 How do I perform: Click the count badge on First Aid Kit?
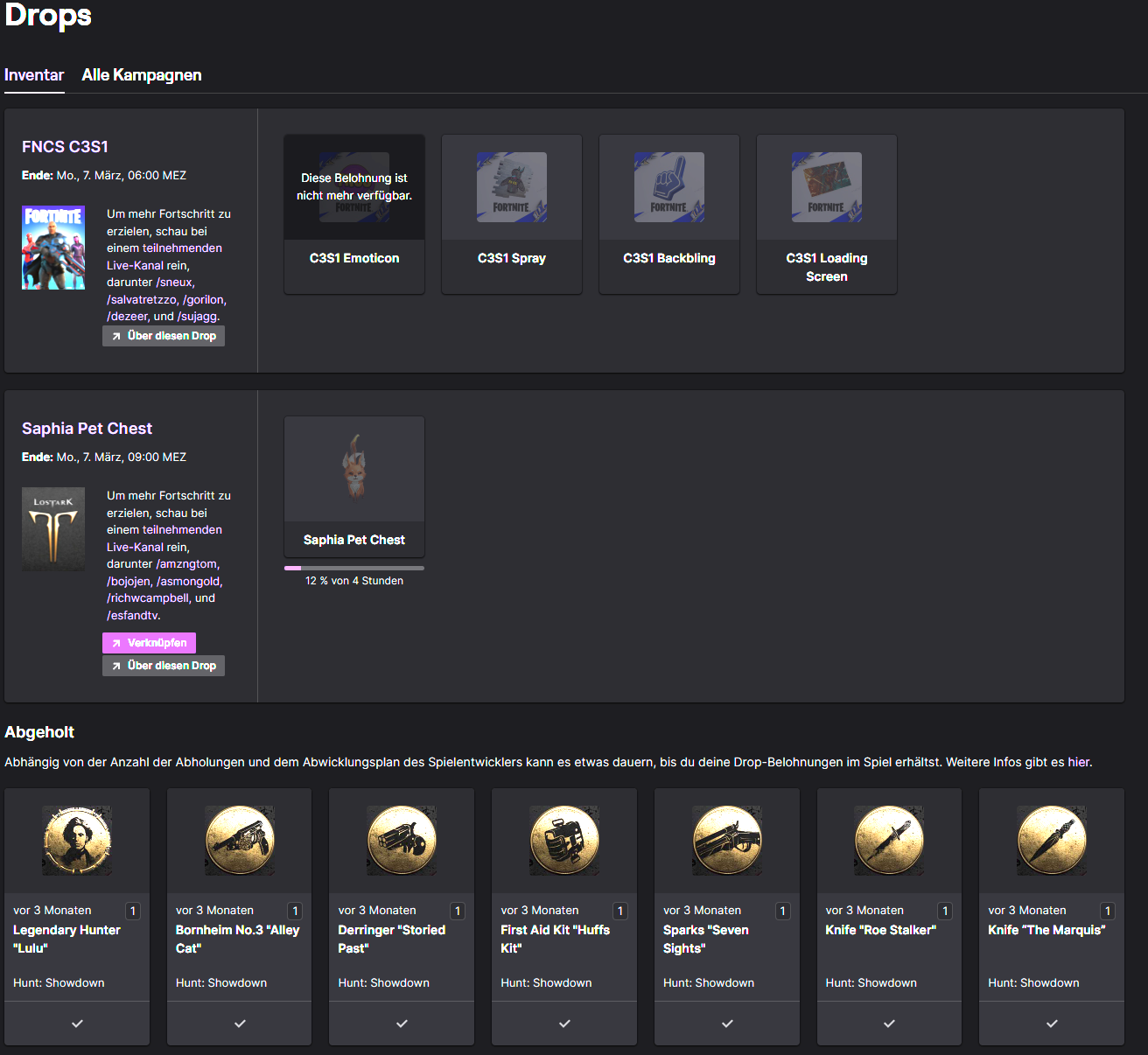pyautogui.click(x=620, y=911)
